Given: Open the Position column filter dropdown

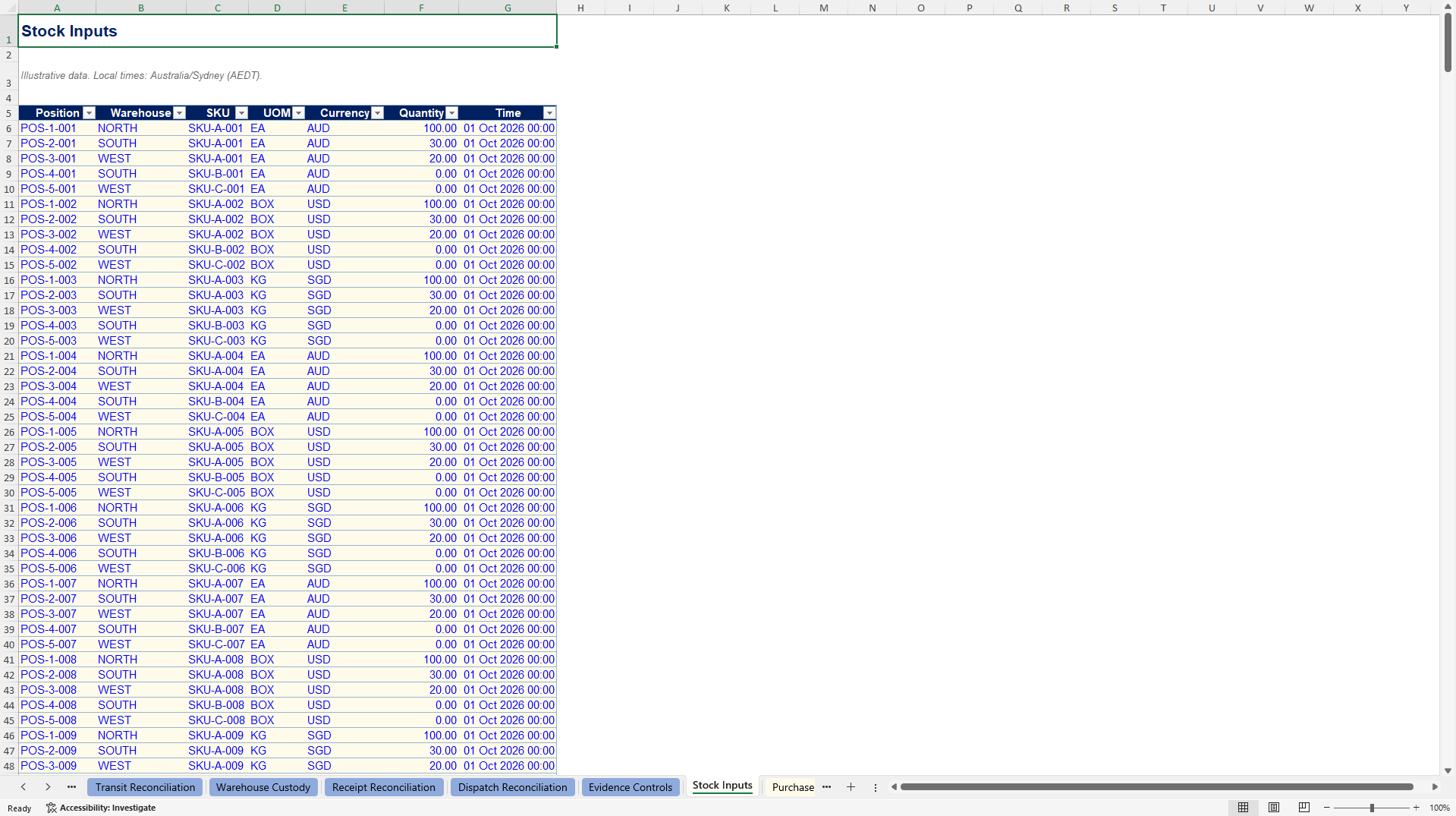Looking at the screenshot, I should pos(89,113).
